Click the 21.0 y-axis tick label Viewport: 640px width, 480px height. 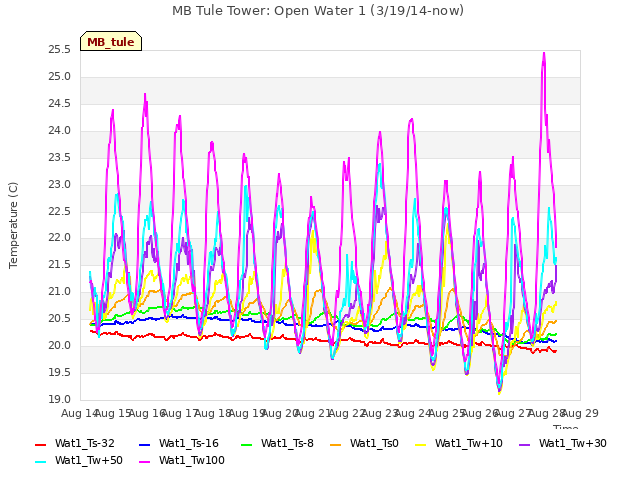point(59,291)
